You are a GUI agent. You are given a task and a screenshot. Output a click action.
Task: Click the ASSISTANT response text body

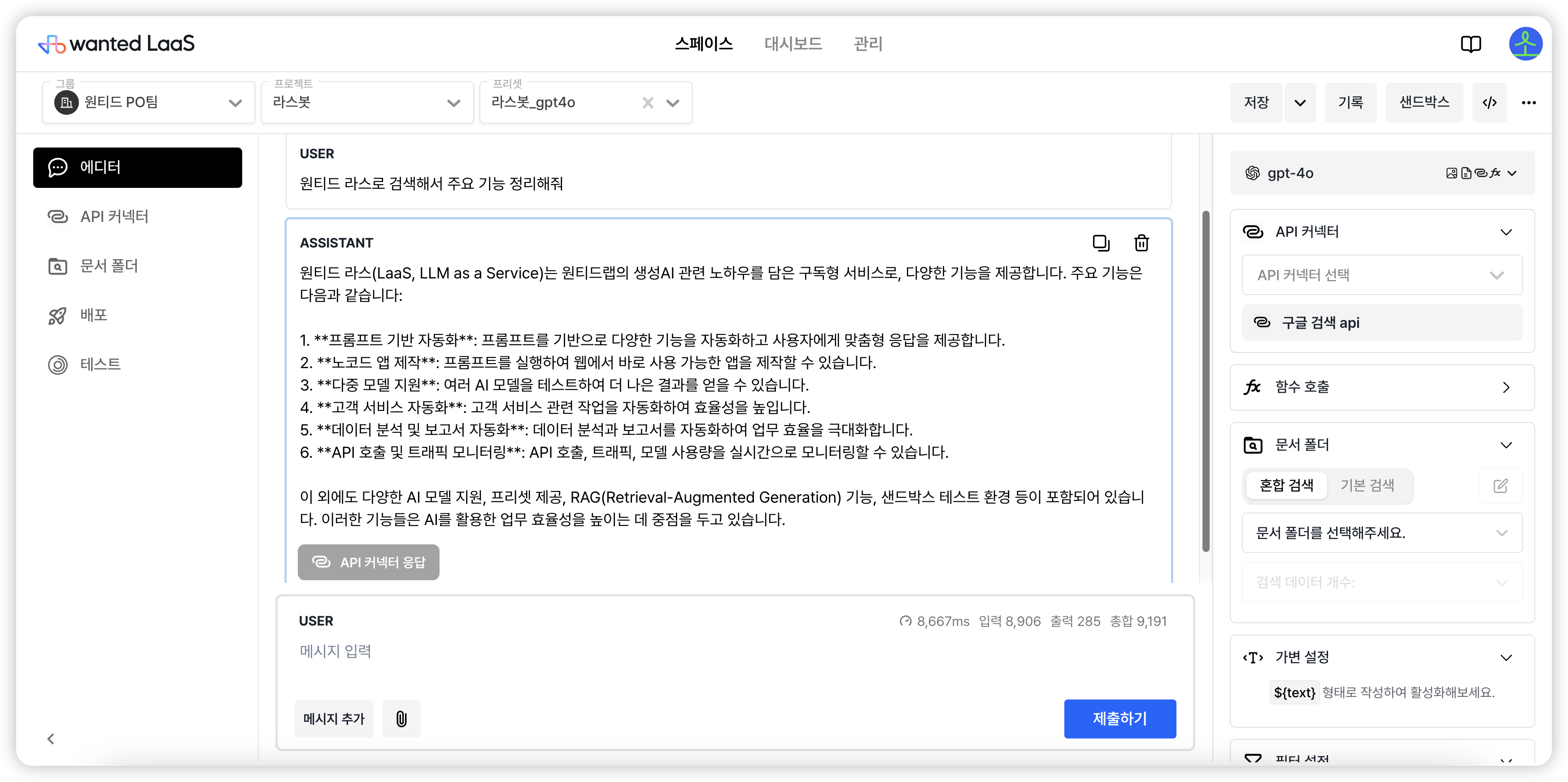(722, 396)
